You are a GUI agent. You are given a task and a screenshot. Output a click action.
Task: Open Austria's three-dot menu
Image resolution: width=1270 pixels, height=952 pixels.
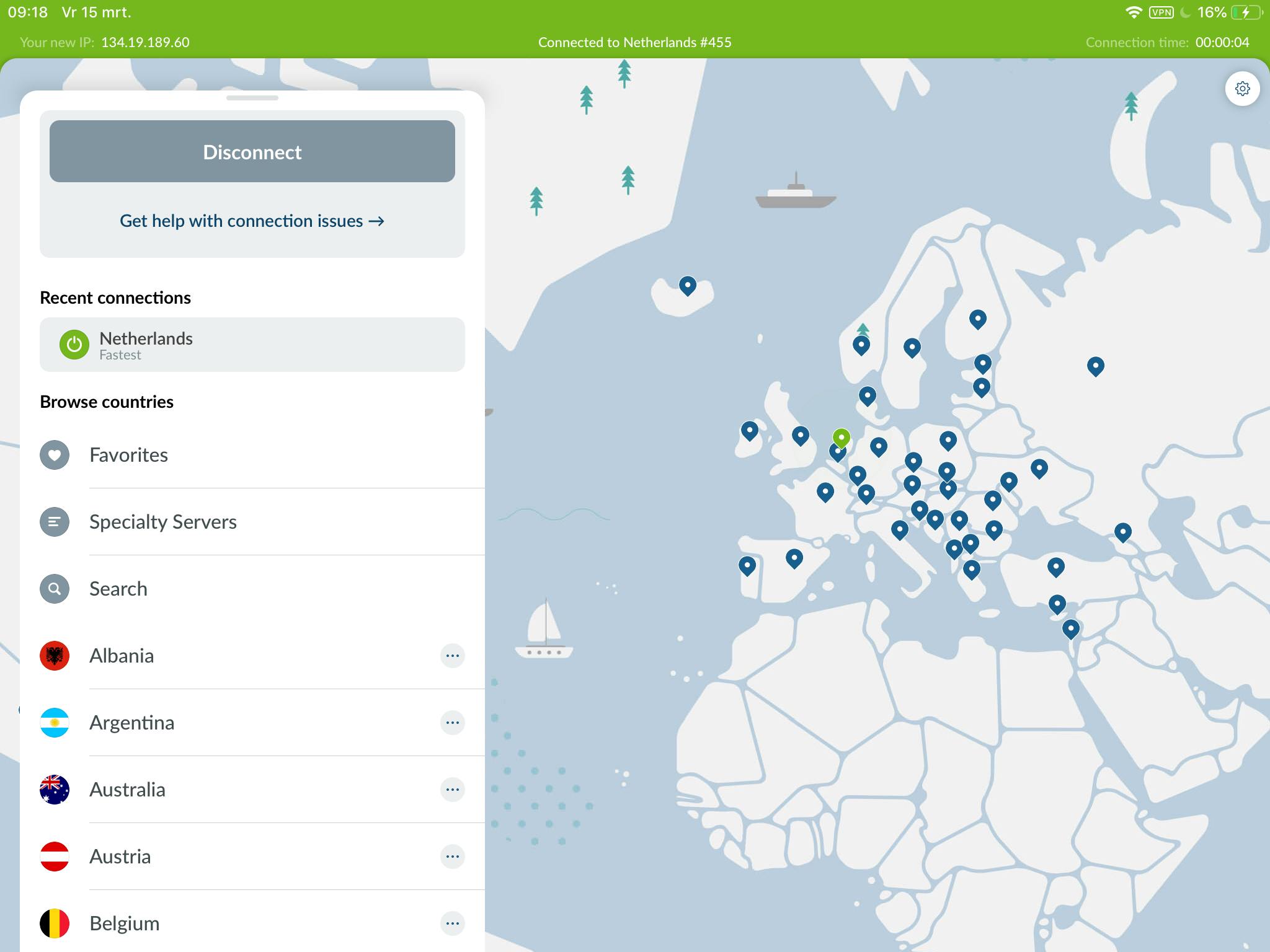pos(452,857)
